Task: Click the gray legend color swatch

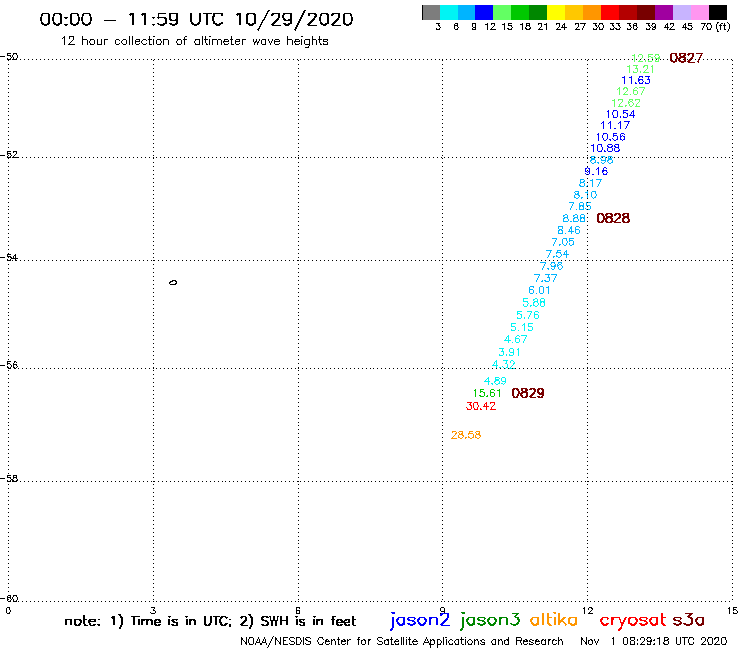Action: pos(431,12)
